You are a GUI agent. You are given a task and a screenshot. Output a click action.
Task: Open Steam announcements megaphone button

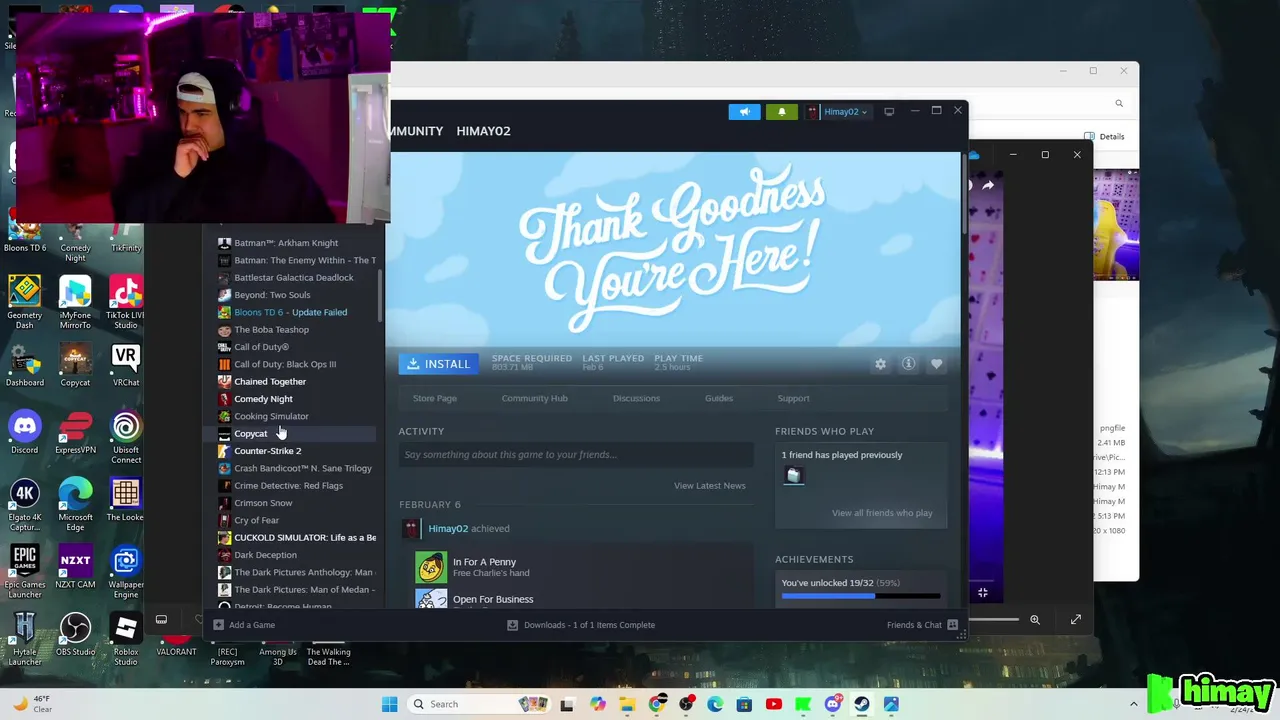coord(744,112)
